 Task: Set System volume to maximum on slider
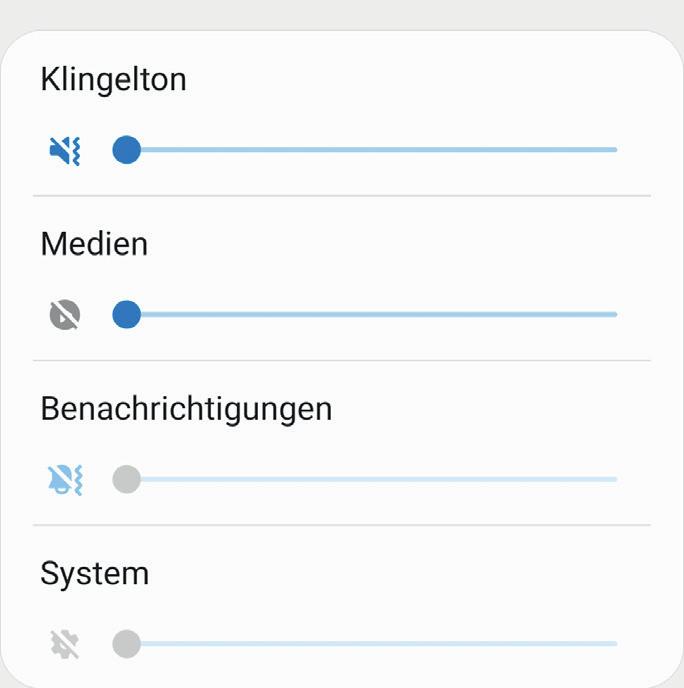[615, 644]
